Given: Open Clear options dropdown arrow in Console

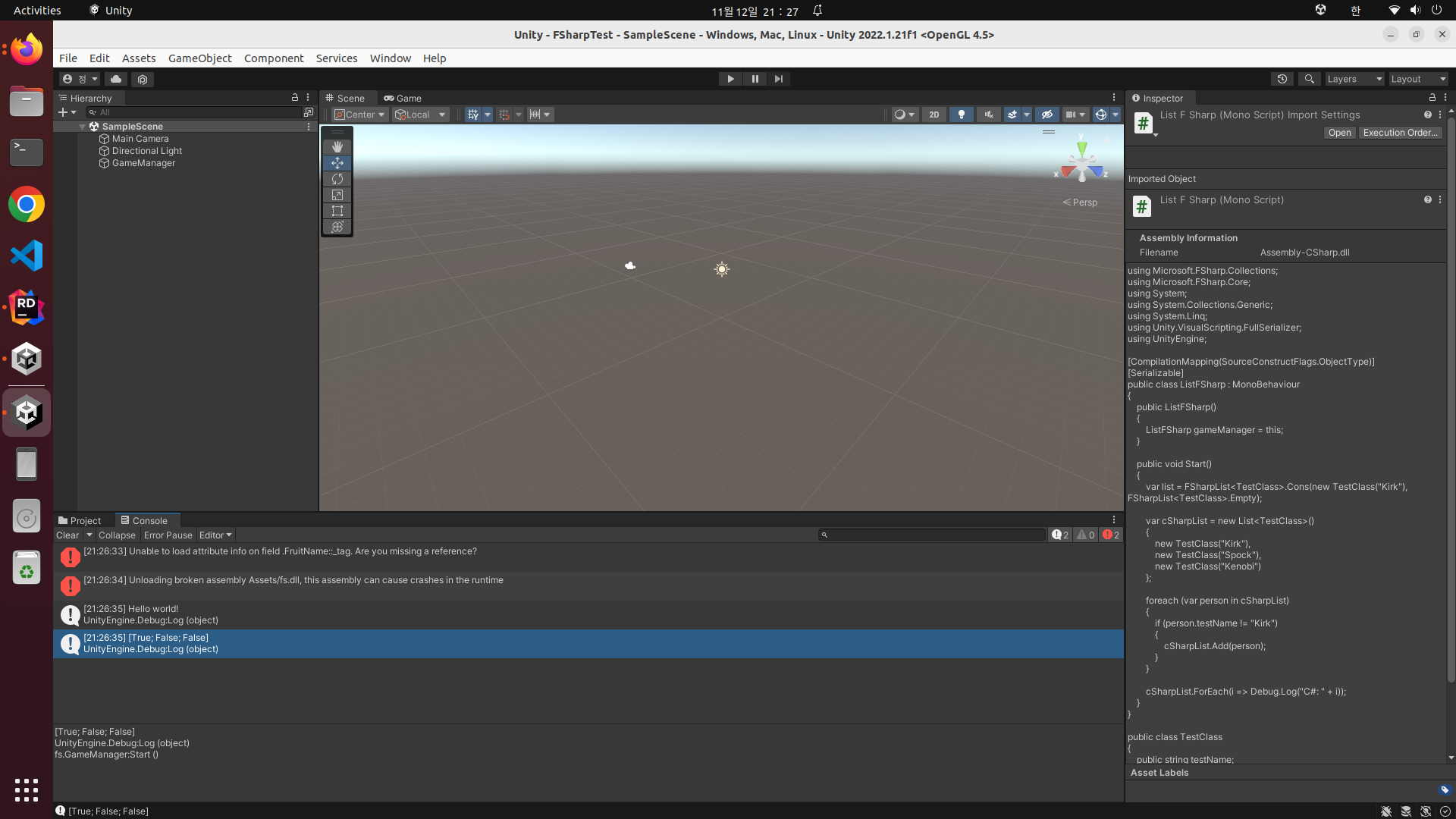Looking at the screenshot, I should pos(89,535).
